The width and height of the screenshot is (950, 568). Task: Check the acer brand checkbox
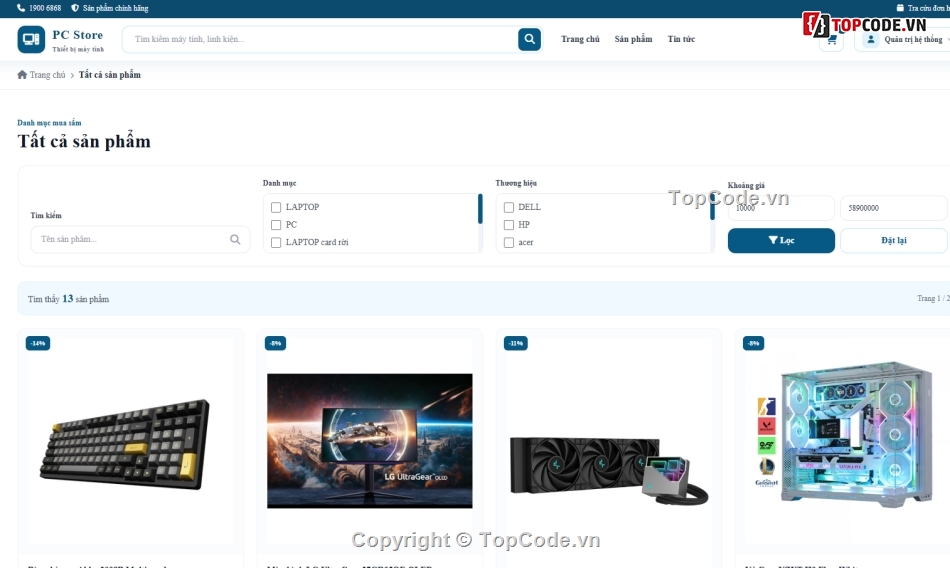[x=509, y=242]
